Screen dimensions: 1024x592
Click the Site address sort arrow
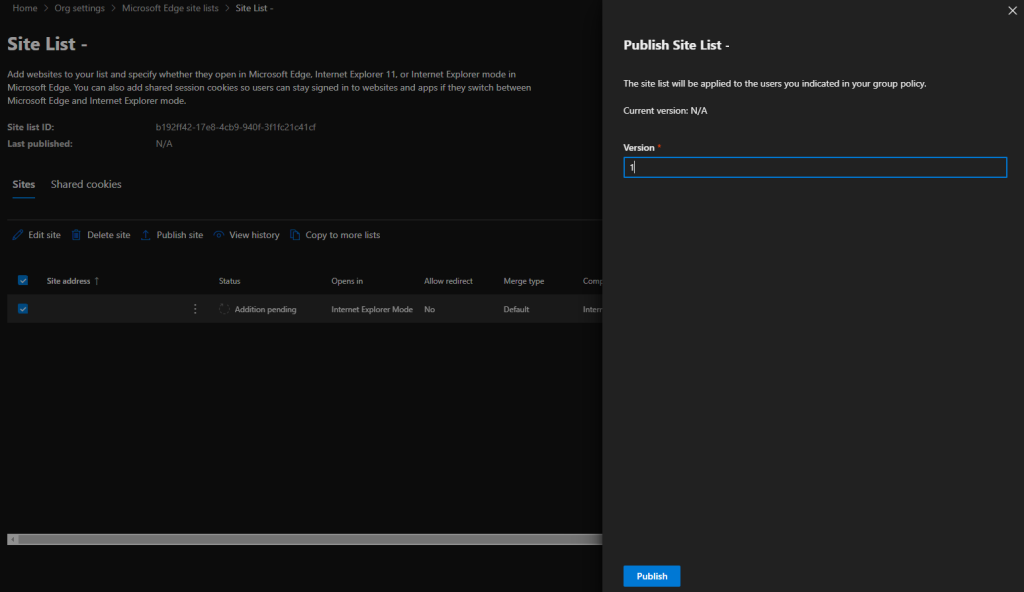97,281
